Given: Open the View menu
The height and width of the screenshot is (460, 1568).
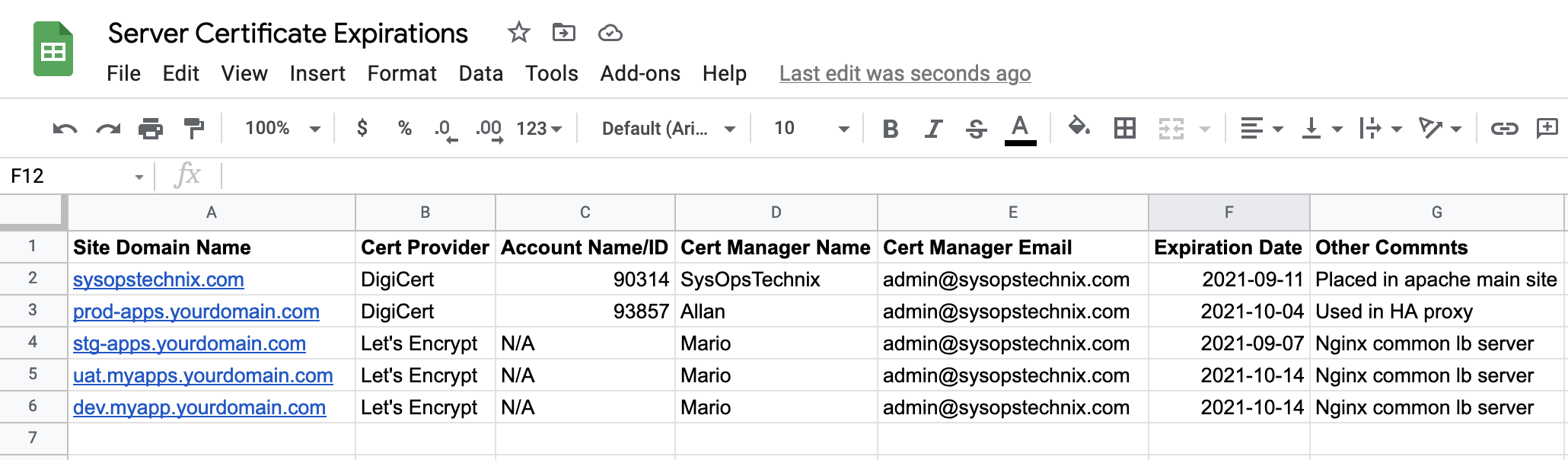Looking at the screenshot, I should 244,73.
